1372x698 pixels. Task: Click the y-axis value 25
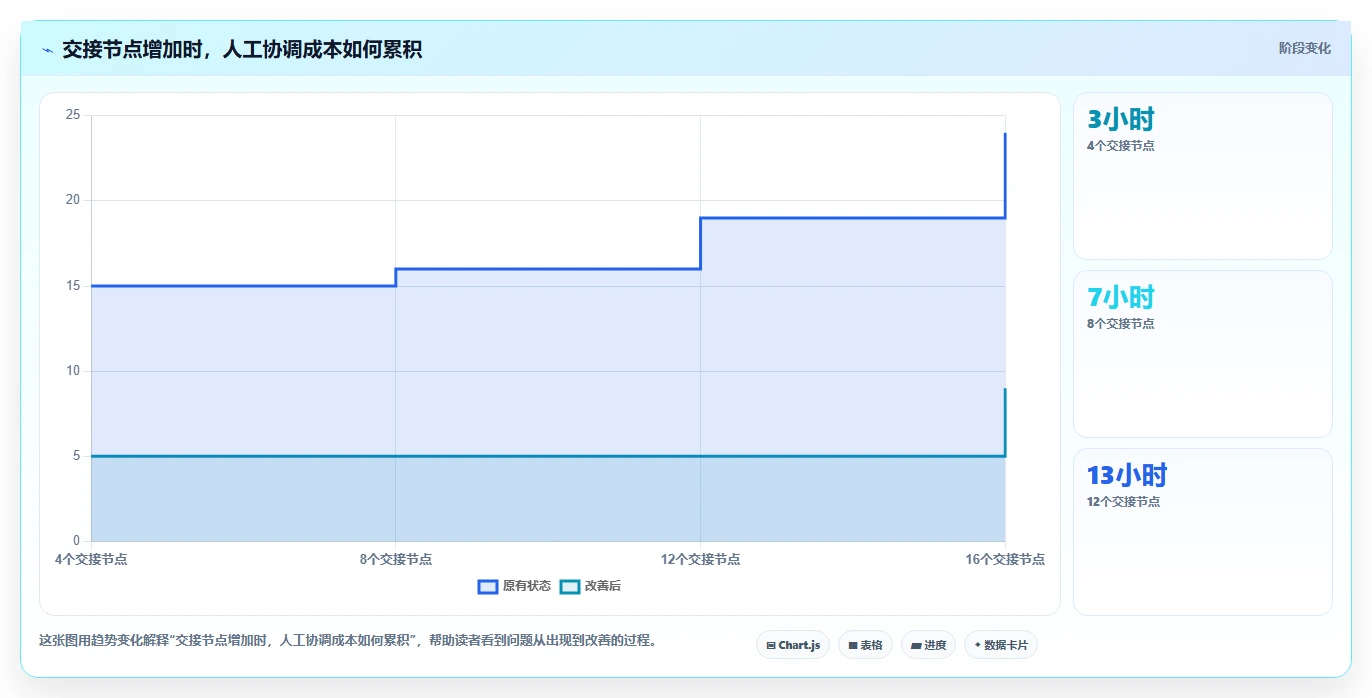pyautogui.click(x=73, y=115)
